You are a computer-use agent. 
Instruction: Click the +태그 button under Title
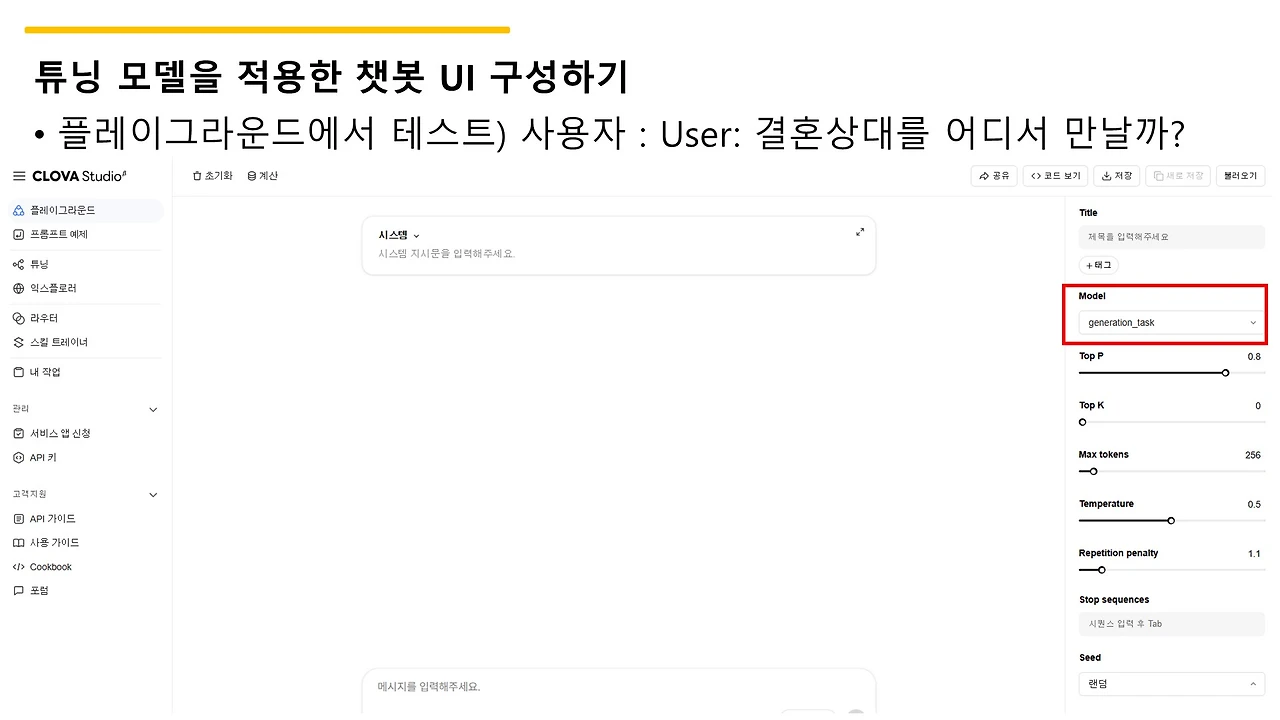pyautogui.click(x=1096, y=265)
